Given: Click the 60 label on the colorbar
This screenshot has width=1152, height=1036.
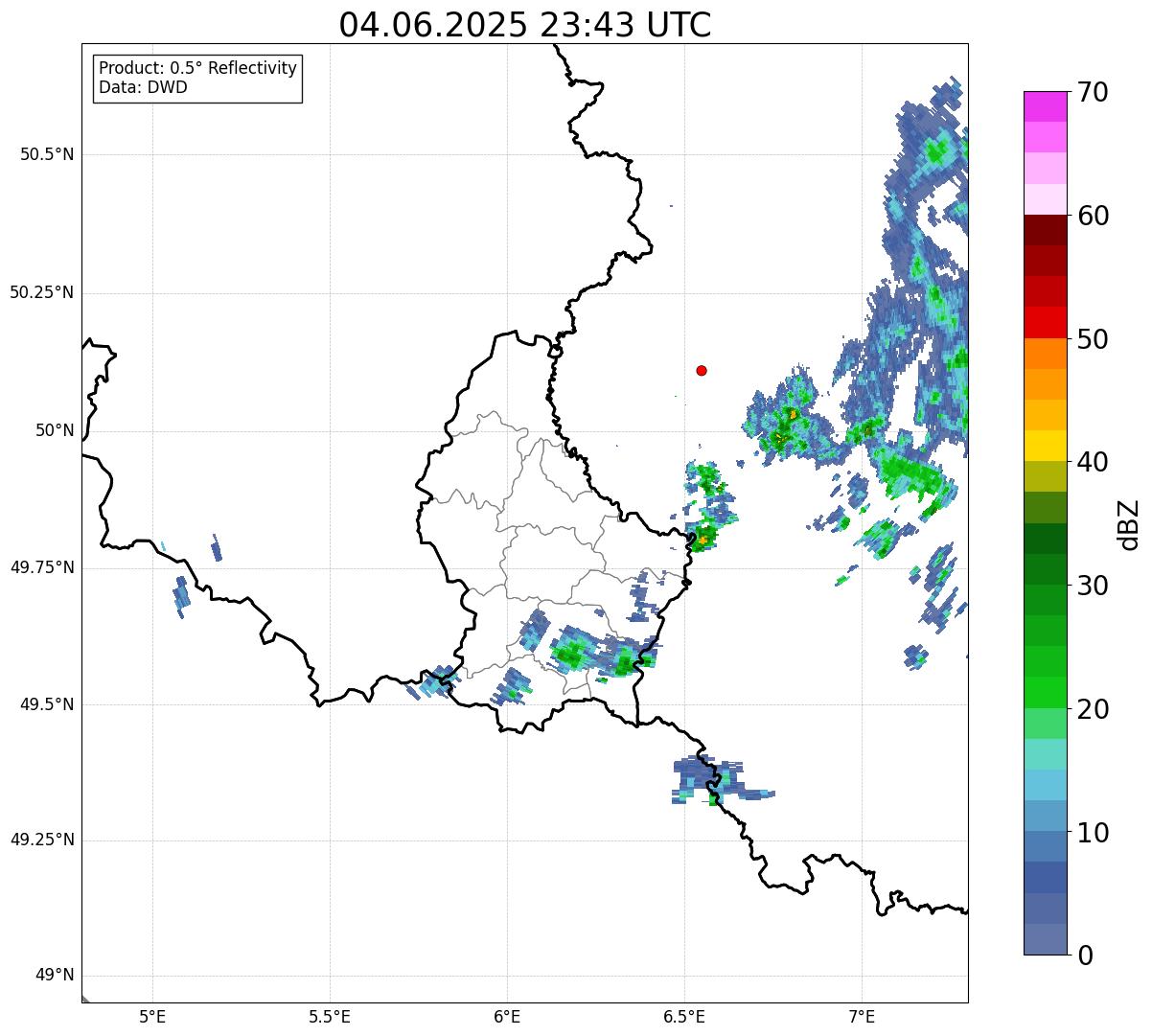Looking at the screenshot, I should click(x=1093, y=216).
